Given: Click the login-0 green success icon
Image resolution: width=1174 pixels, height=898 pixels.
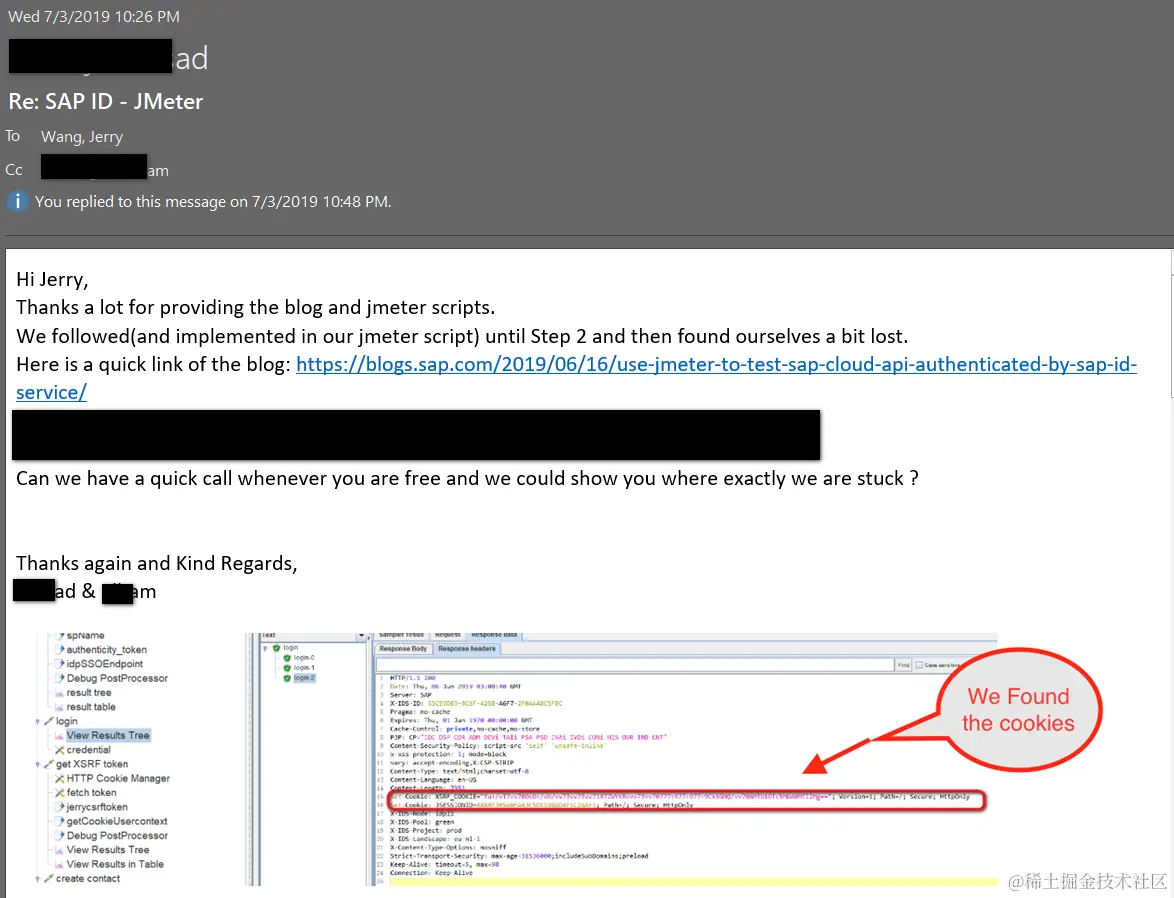Looking at the screenshot, I should click(287, 658).
